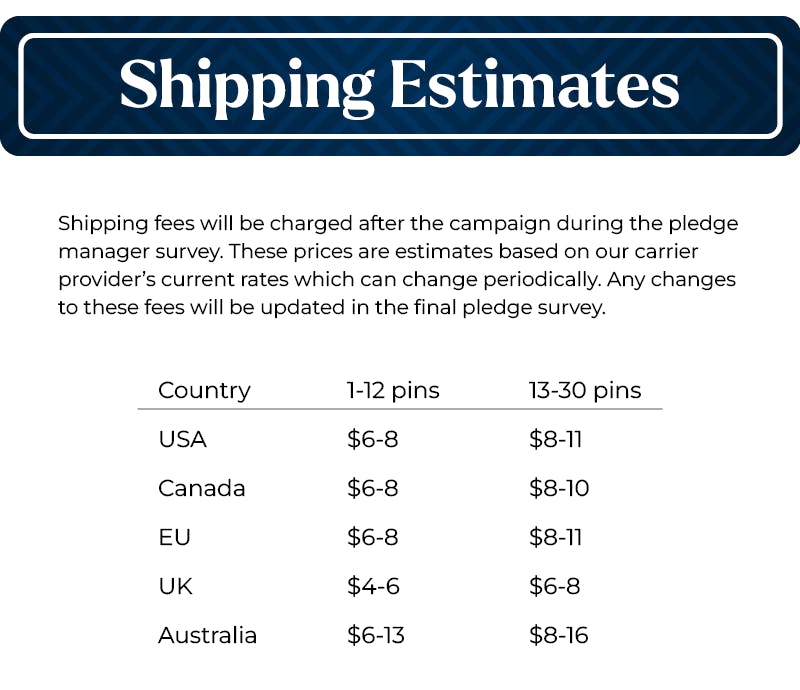Select the 13-30 pins column header

click(585, 390)
